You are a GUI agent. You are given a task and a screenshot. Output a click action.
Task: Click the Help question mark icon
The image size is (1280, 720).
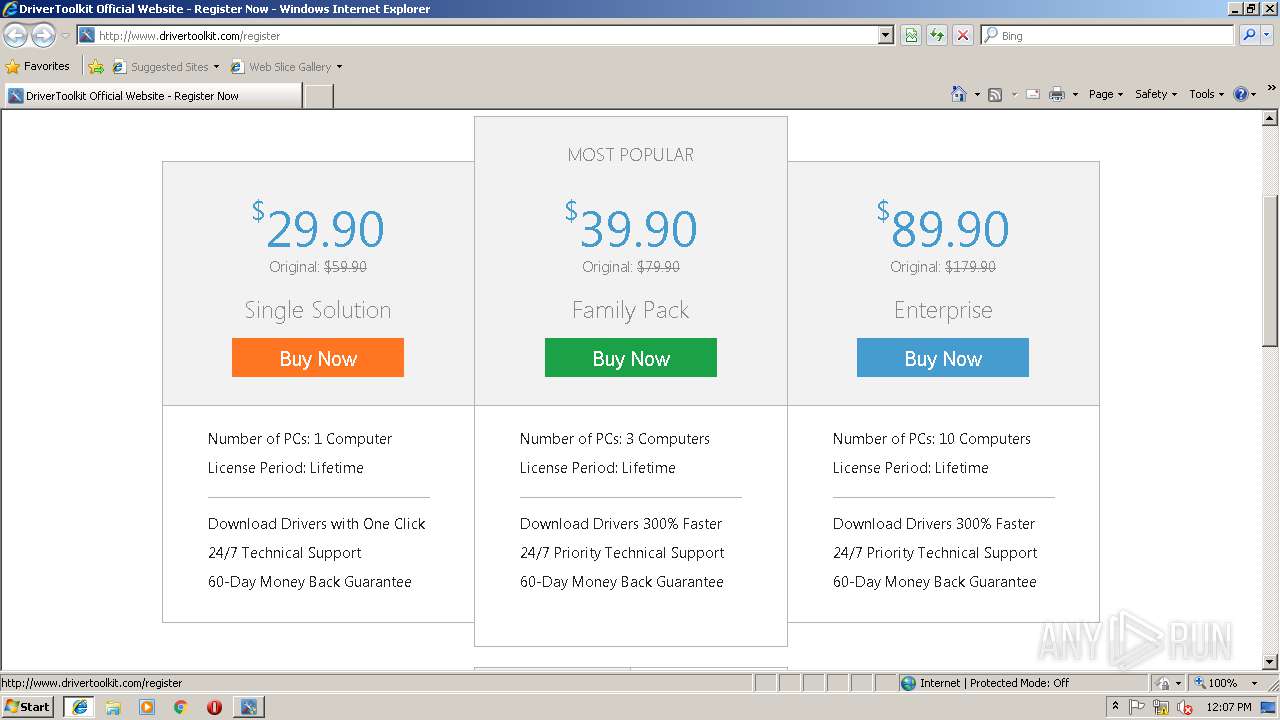[1241, 94]
